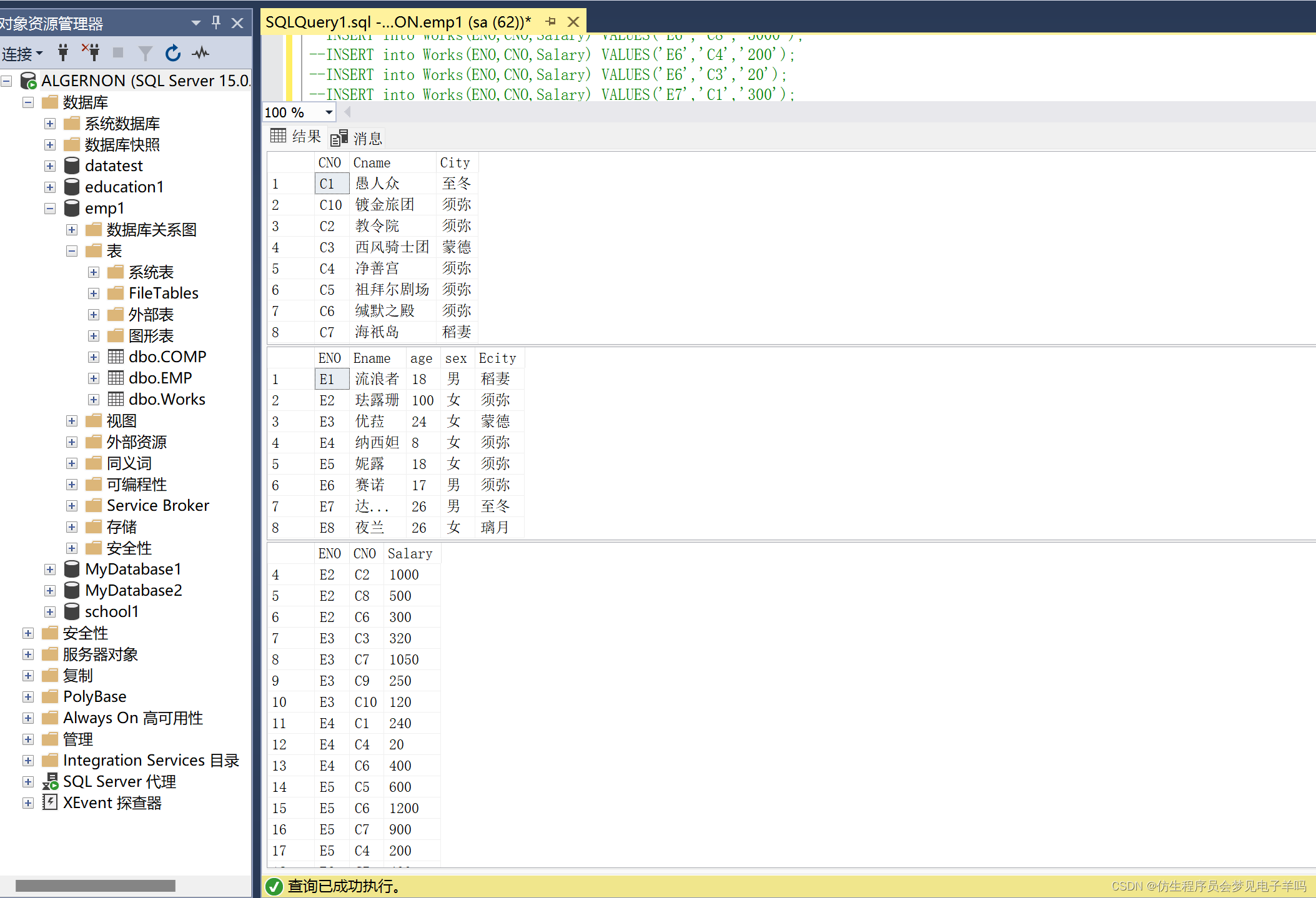Click the pin icon on SQLQuery1.sql tab
1316x898 pixels.
550,22
